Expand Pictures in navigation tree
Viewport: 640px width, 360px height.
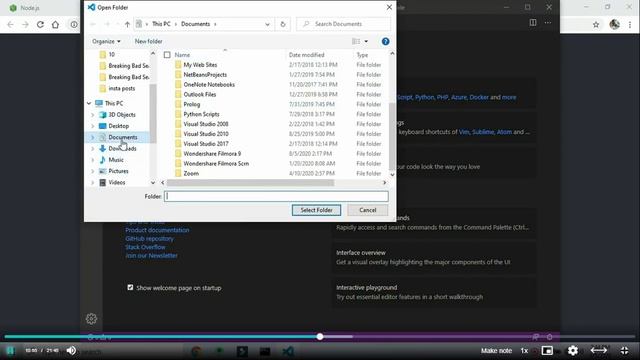click(93, 171)
